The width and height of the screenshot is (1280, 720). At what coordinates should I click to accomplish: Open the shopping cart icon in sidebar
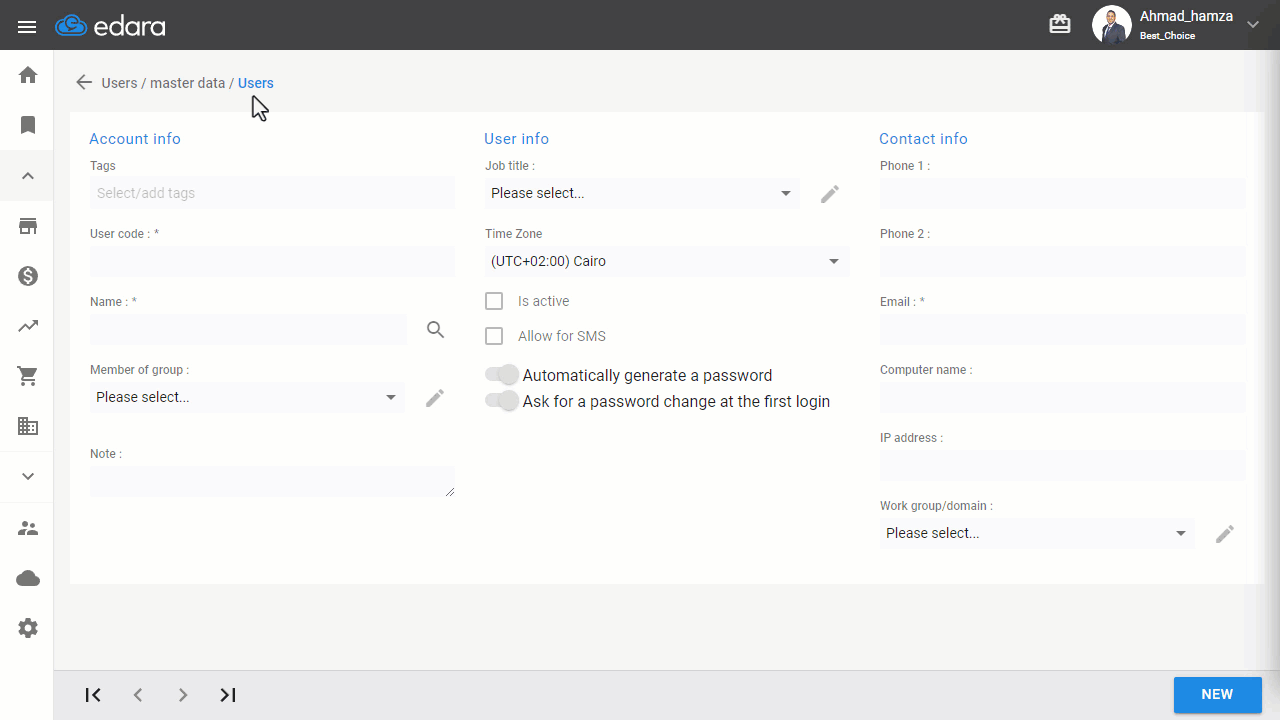28,376
